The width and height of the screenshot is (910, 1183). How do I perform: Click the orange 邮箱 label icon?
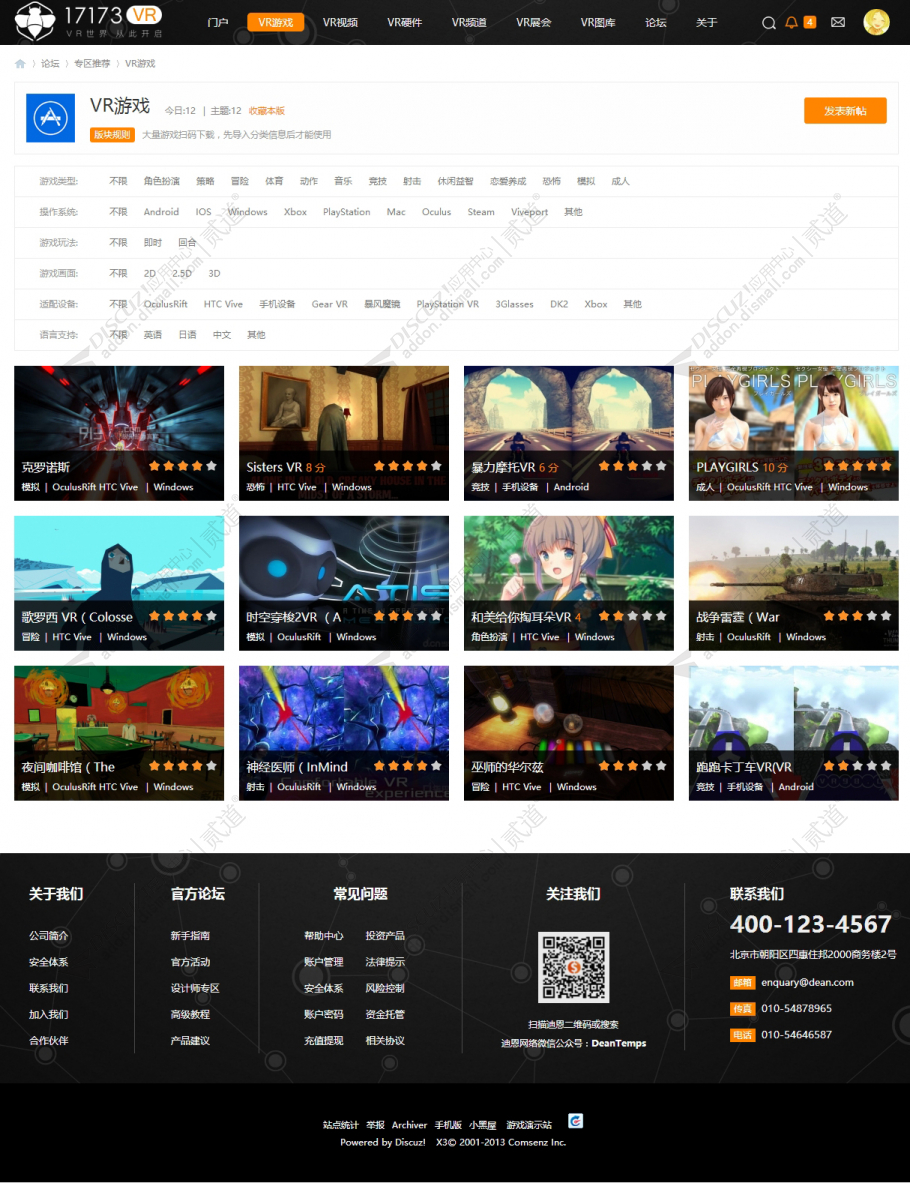(x=742, y=982)
